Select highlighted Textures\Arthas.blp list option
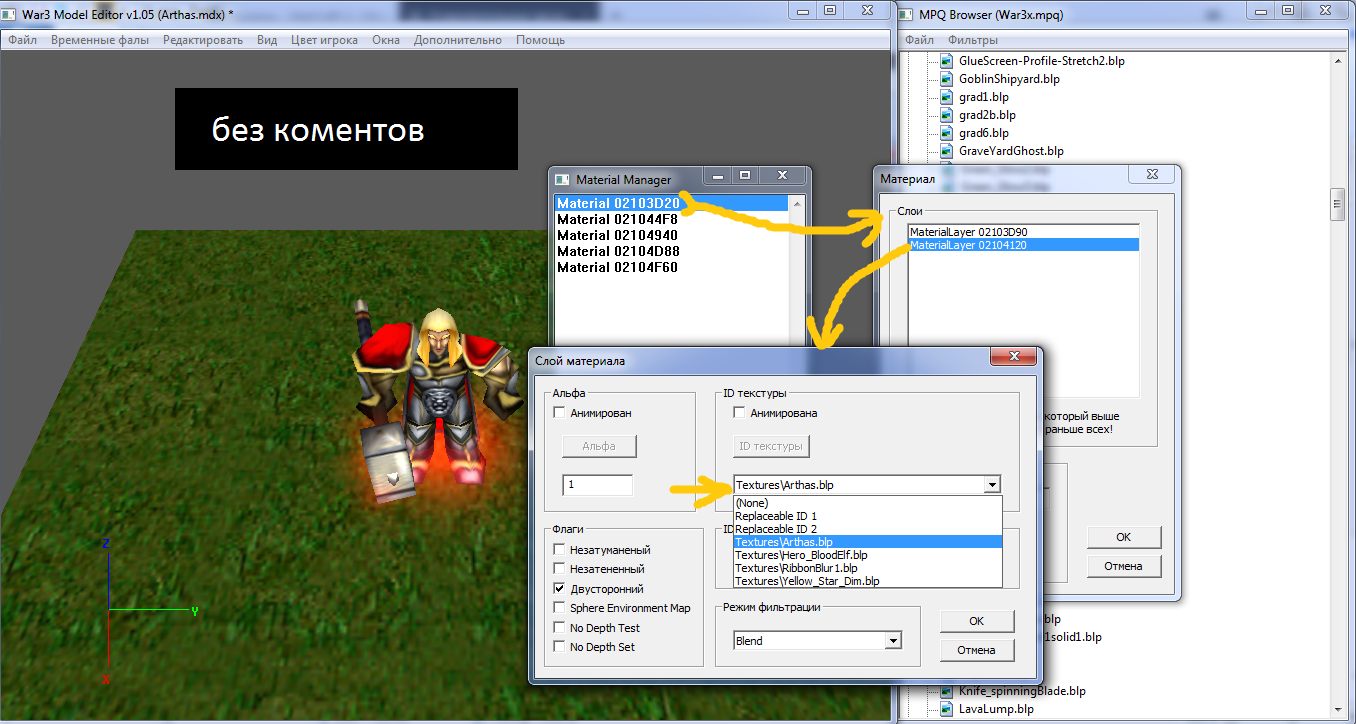The width and height of the screenshot is (1356, 724). coord(867,542)
